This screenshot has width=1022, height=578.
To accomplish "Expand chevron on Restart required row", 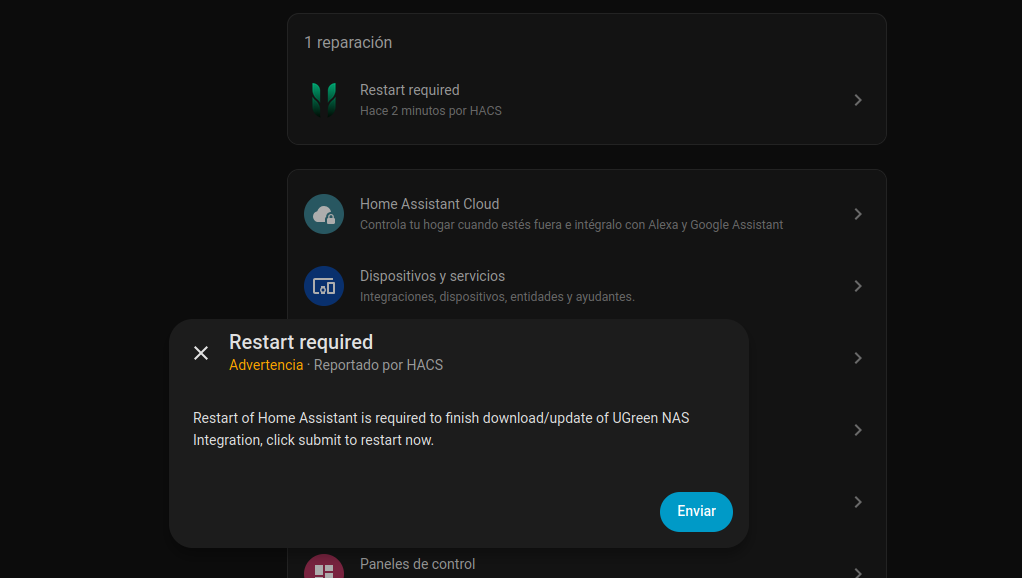I will pyautogui.click(x=857, y=100).
